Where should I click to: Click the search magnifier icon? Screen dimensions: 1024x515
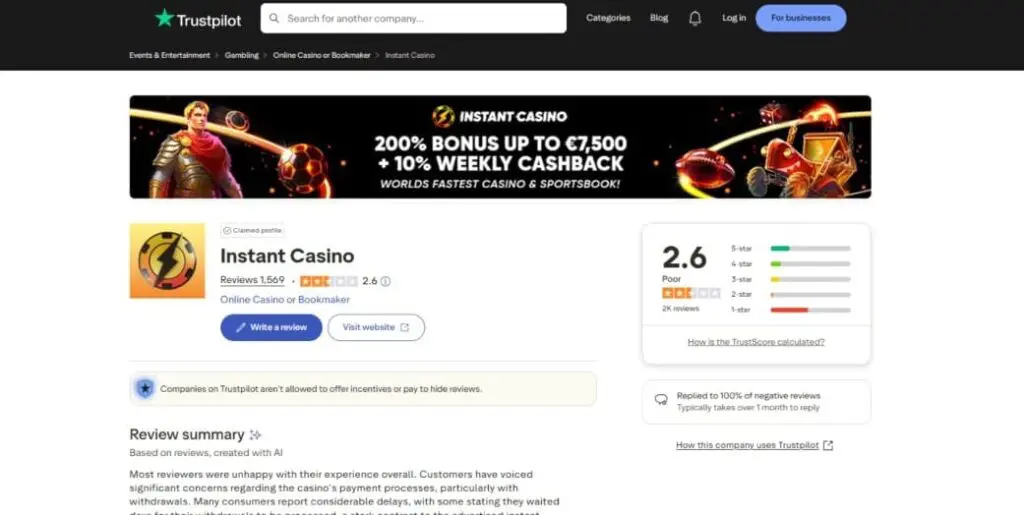click(x=274, y=18)
